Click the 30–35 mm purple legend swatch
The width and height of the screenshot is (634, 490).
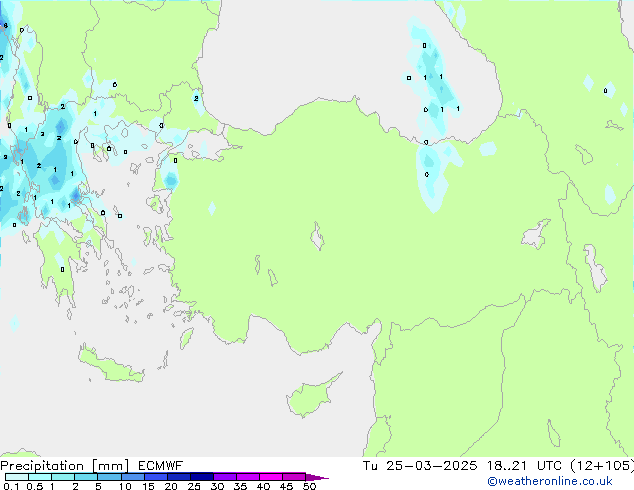(x=225, y=477)
